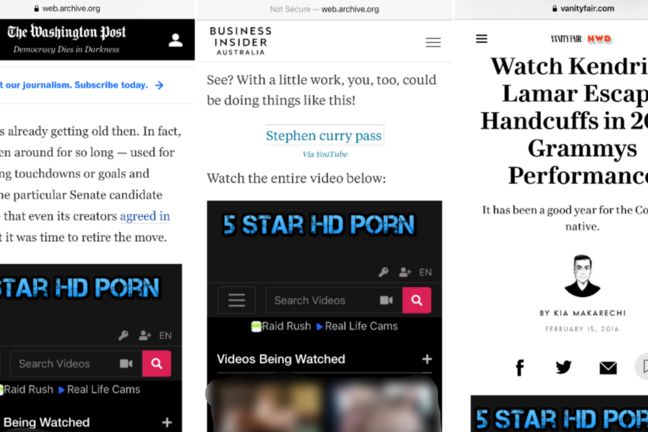
Task: Open Vanity Fair hamburger menu
Action: coord(481,39)
